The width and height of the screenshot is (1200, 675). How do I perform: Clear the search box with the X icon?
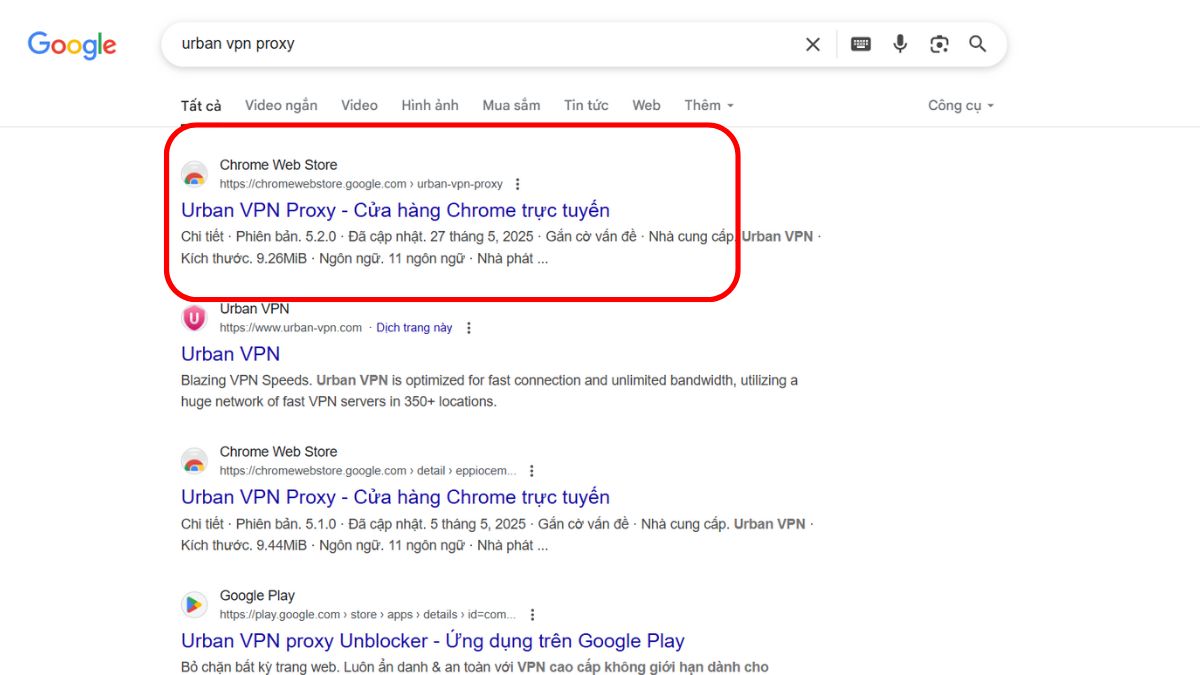(813, 44)
